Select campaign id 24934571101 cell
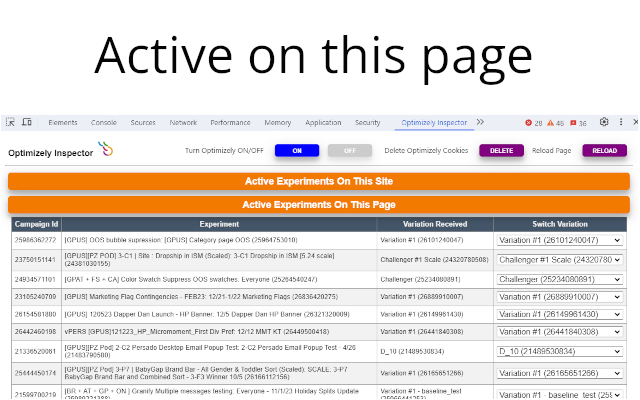Screen dimensions: 640x400 point(36,279)
